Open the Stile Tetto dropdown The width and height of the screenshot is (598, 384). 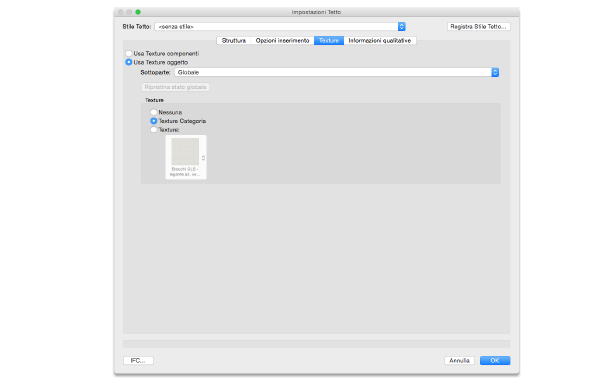(x=280, y=27)
